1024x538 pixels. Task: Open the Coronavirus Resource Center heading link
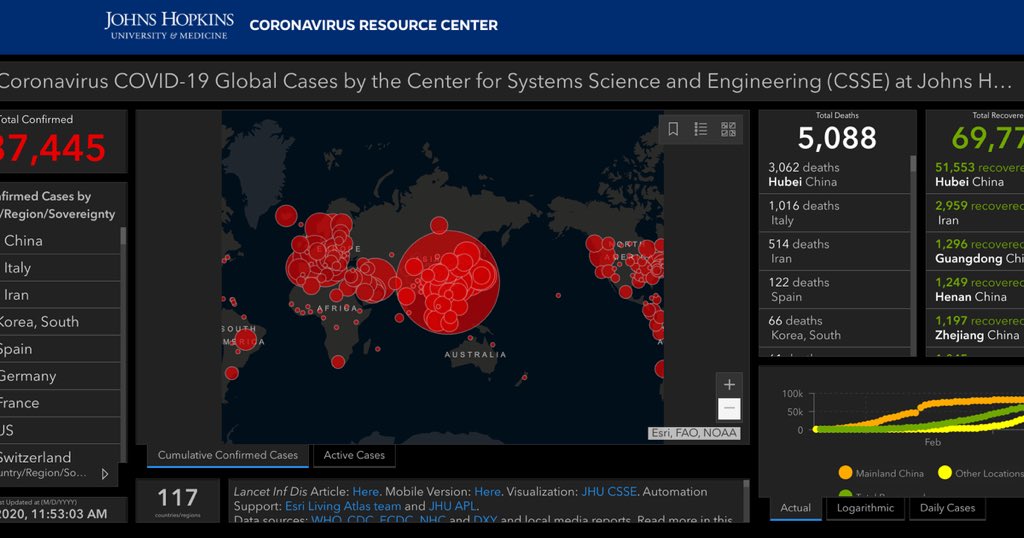[x=374, y=25]
